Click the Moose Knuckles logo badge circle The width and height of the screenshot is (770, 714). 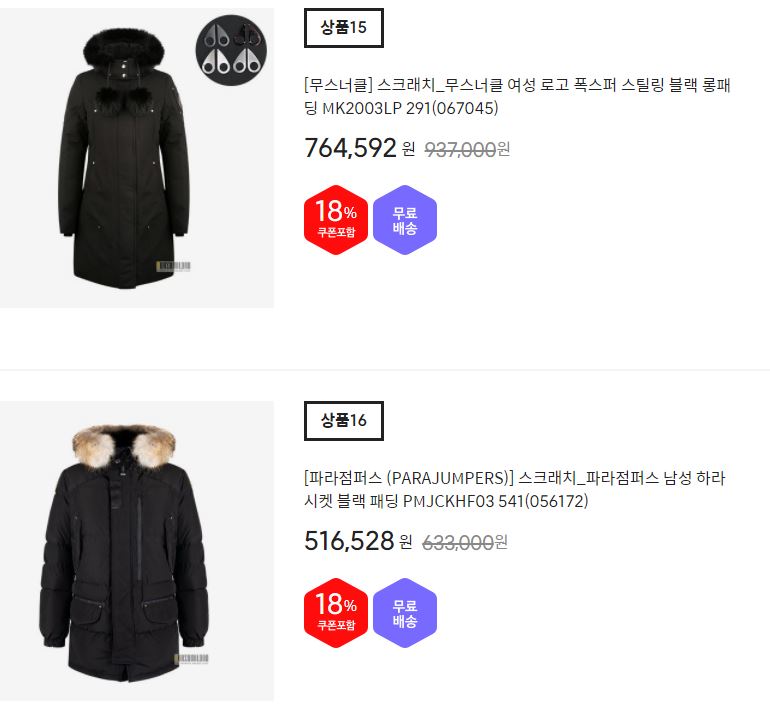pyautogui.click(x=231, y=50)
